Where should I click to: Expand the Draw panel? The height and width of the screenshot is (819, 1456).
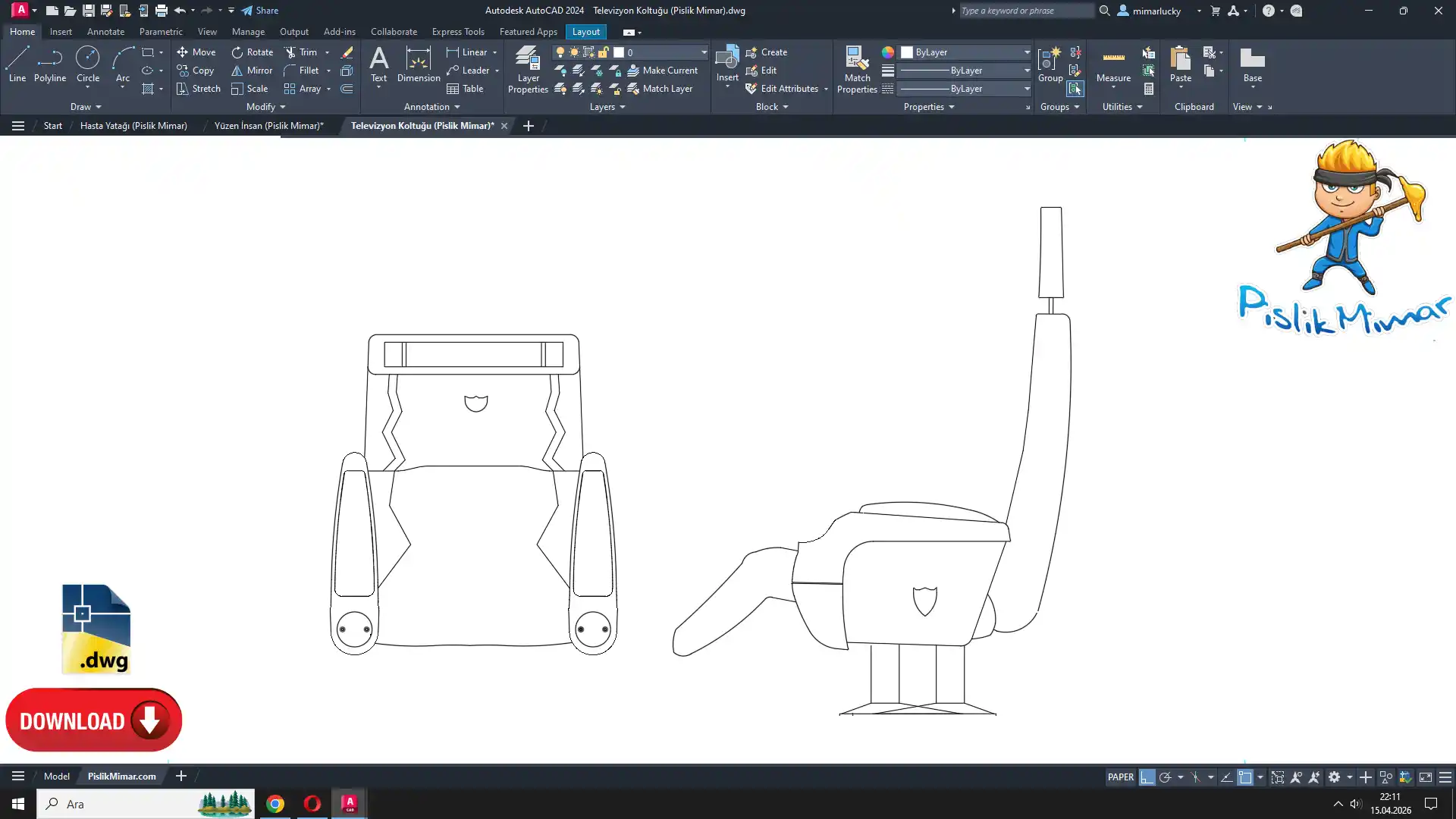click(x=85, y=107)
